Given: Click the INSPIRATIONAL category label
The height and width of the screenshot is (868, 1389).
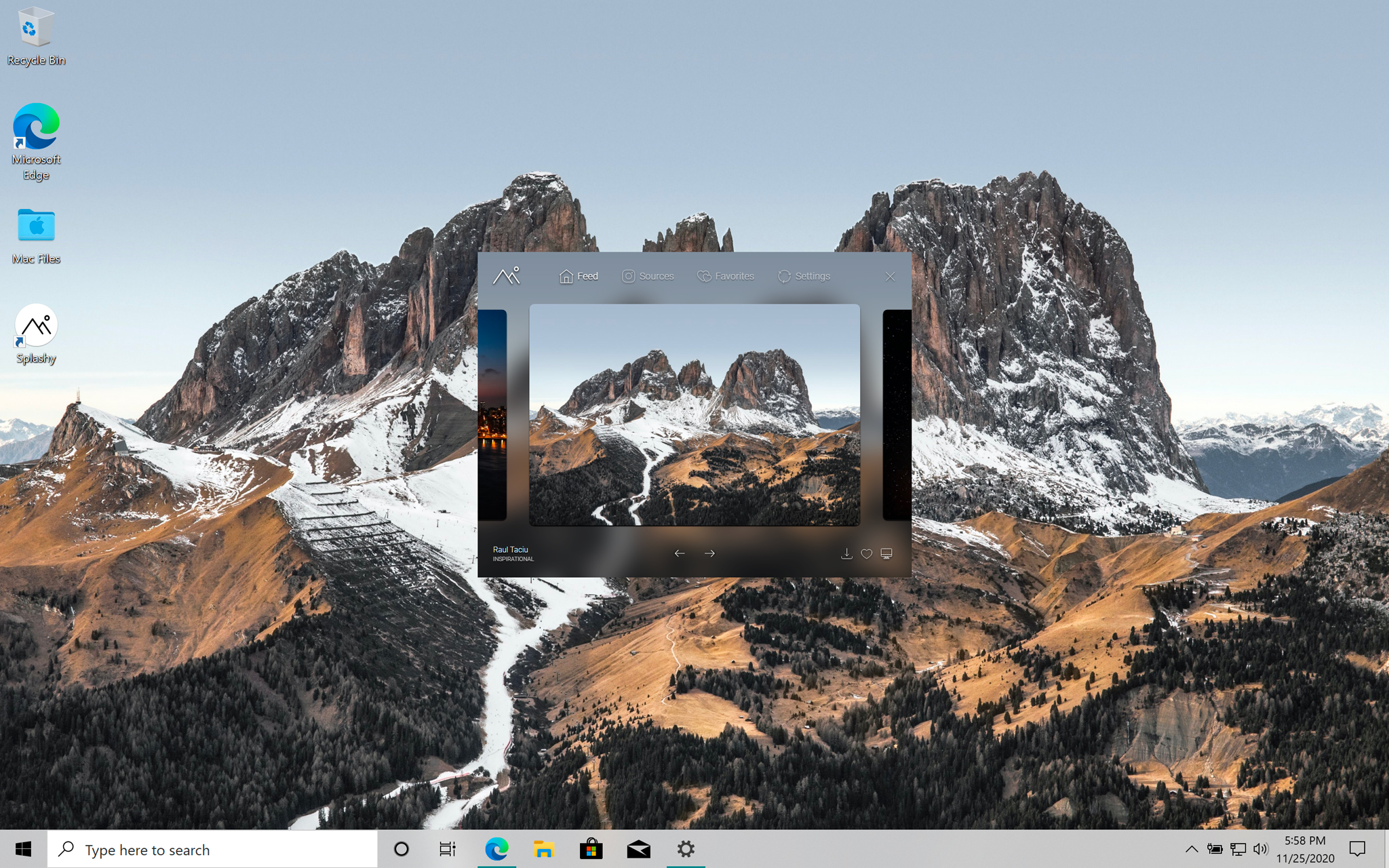Looking at the screenshot, I should [513, 559].
